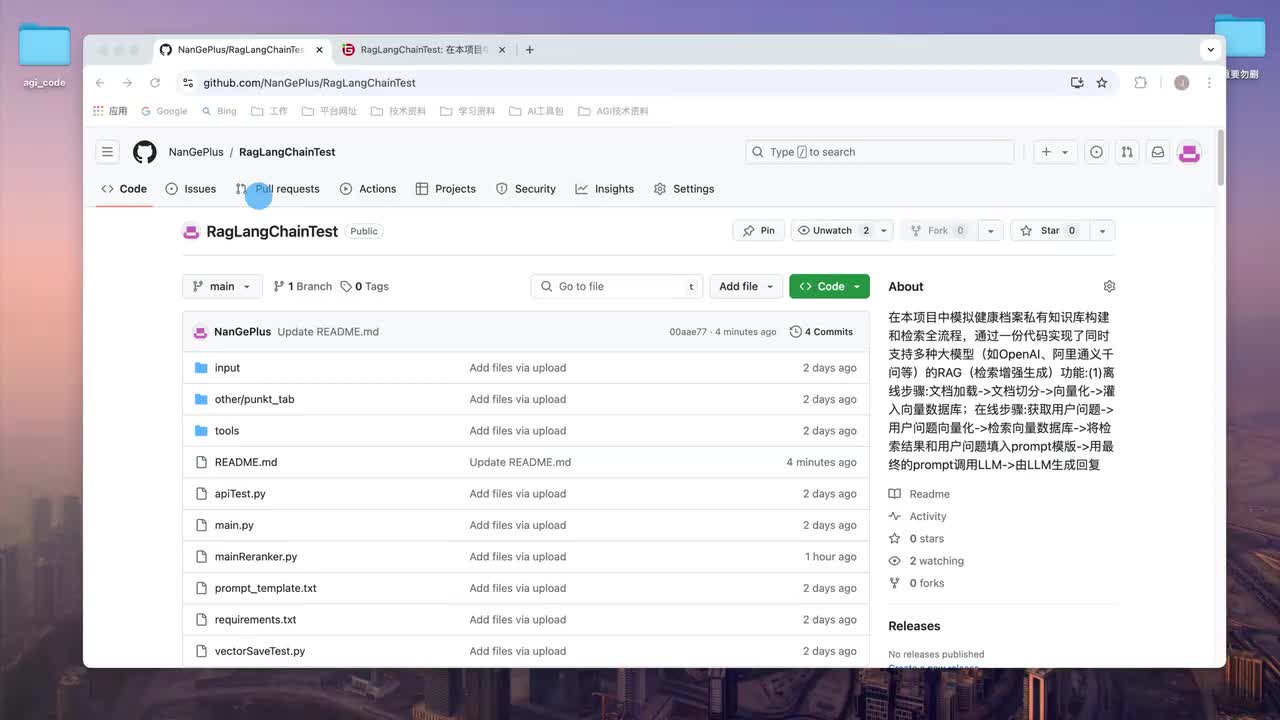Image resolution: width=1280 pixels, height=720 pixels.
Task: Open the AI工具包 bookmark folder
Action: [x=536, y=111]
